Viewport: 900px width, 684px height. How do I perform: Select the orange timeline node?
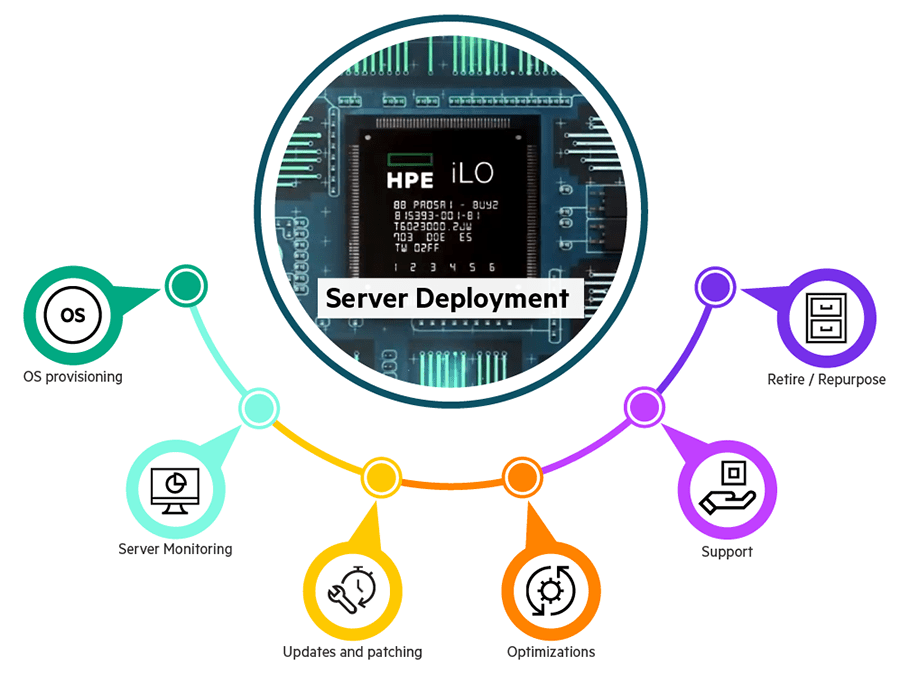coord(522,477)
